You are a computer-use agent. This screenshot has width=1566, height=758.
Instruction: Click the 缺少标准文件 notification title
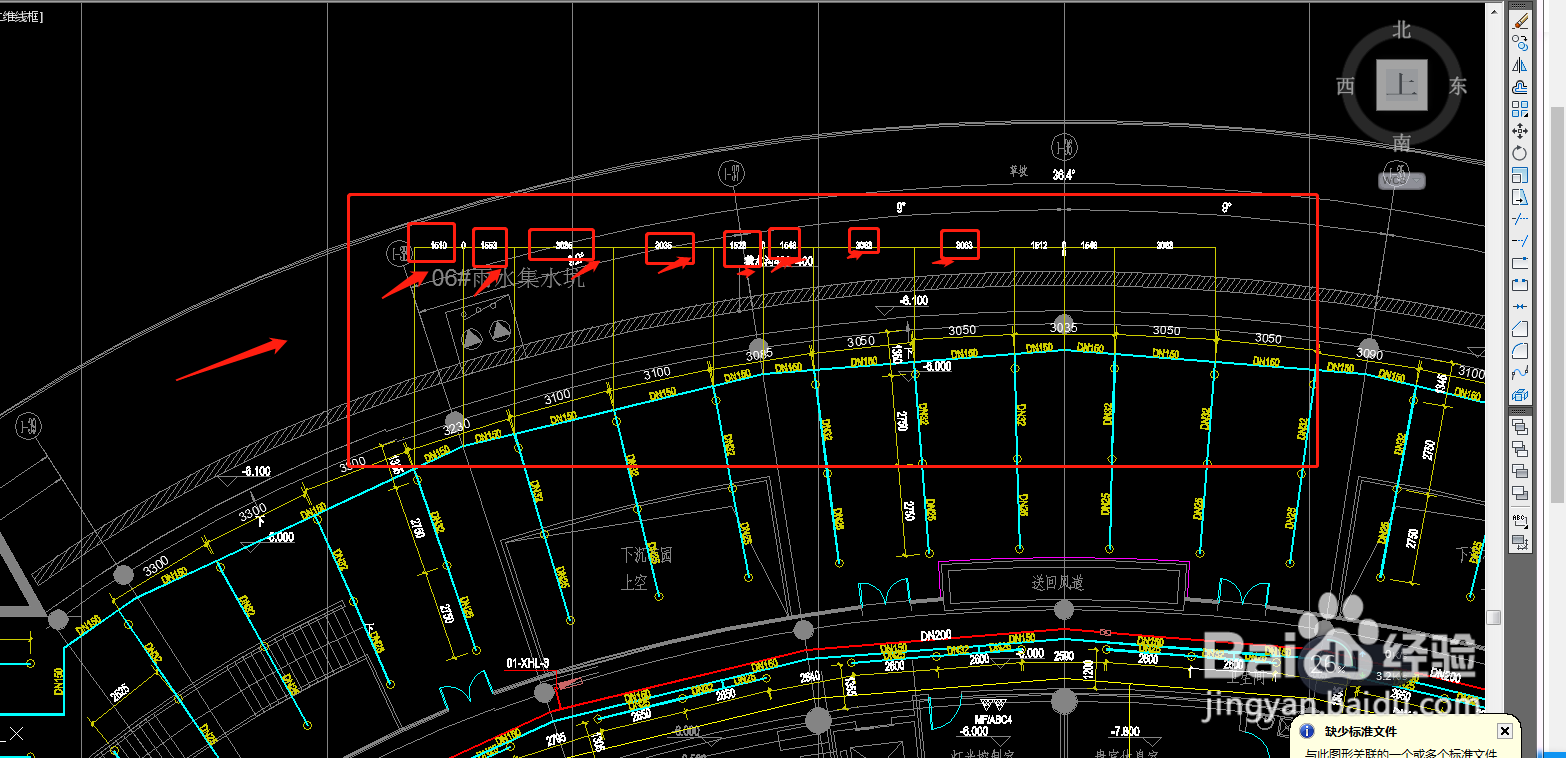point(1360,733)
